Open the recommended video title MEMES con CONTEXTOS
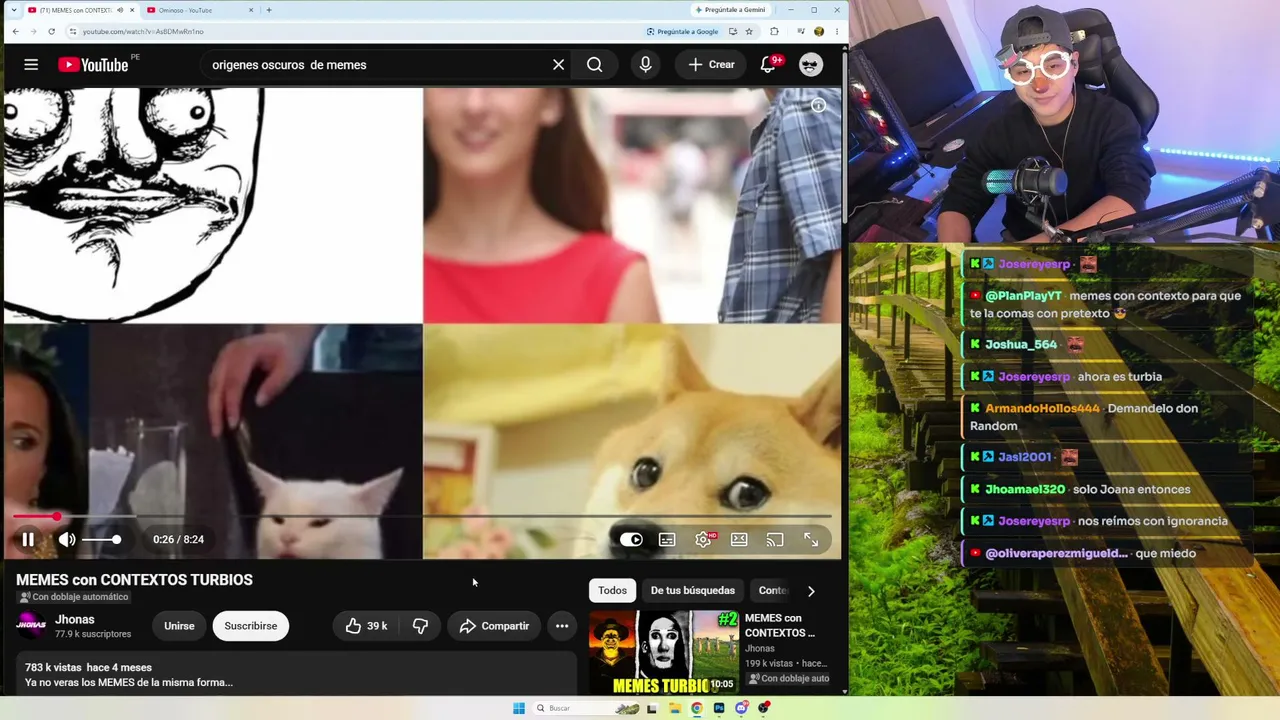 click(780, 625)
